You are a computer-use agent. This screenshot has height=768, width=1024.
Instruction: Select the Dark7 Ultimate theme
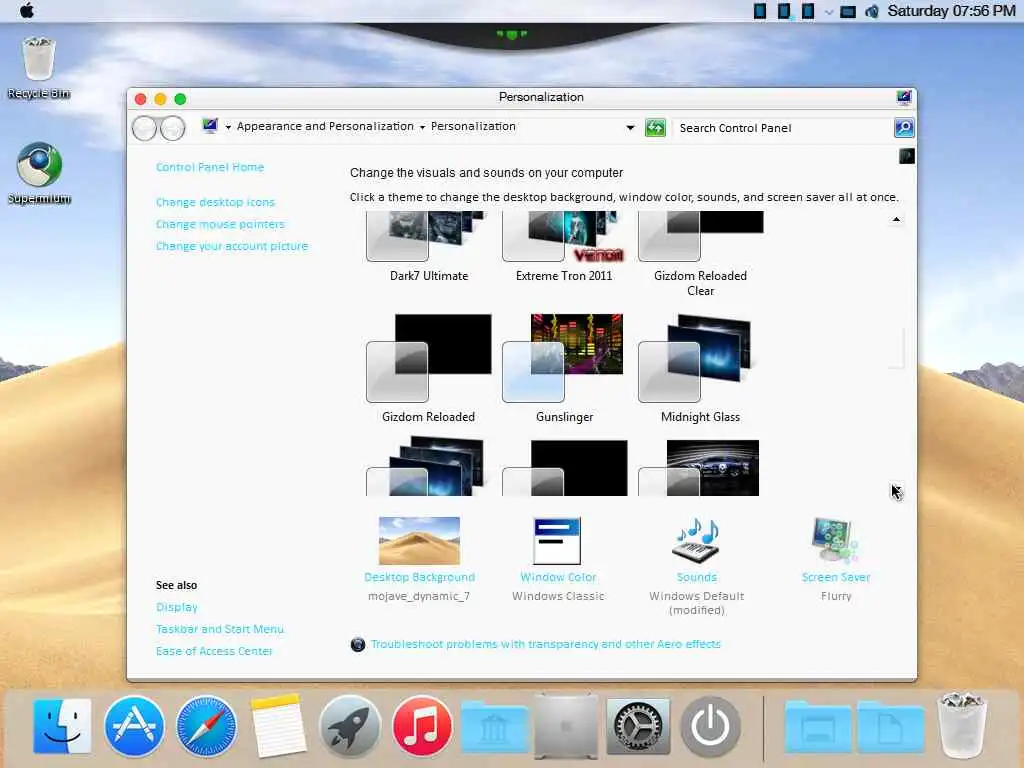coord(428,246)
